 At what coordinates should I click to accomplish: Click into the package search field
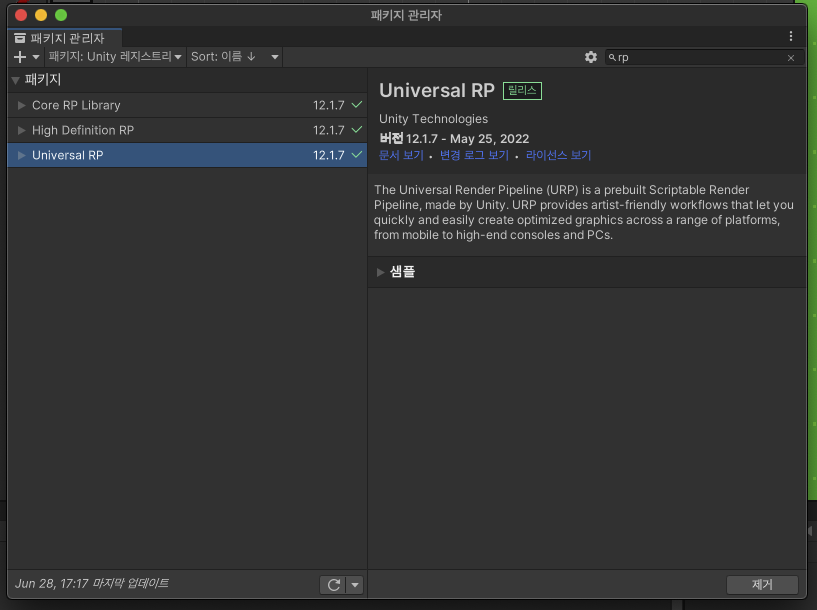pos(704,57)
